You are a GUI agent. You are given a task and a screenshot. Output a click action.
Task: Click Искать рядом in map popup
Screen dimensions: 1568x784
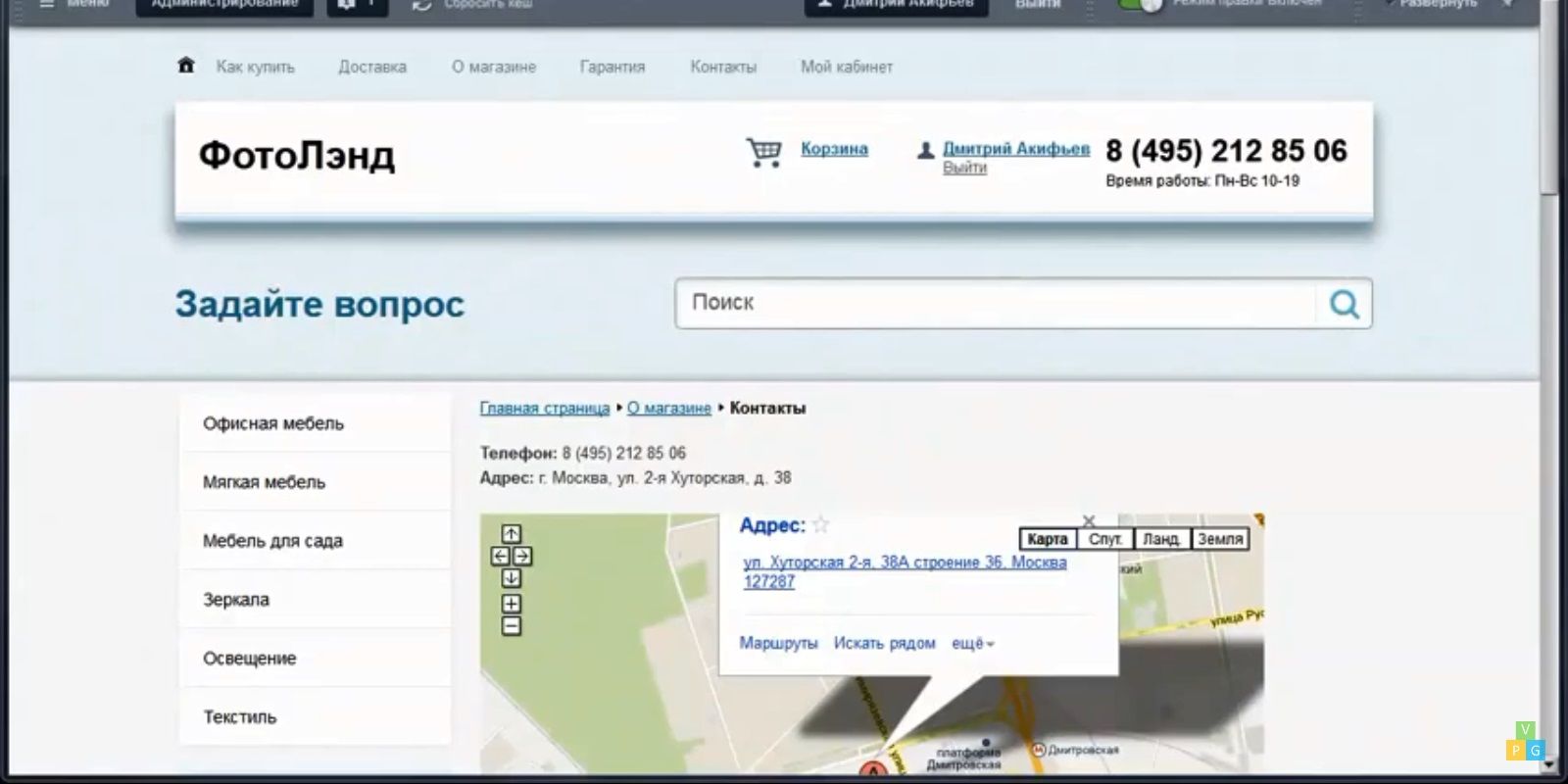(885, 644)
